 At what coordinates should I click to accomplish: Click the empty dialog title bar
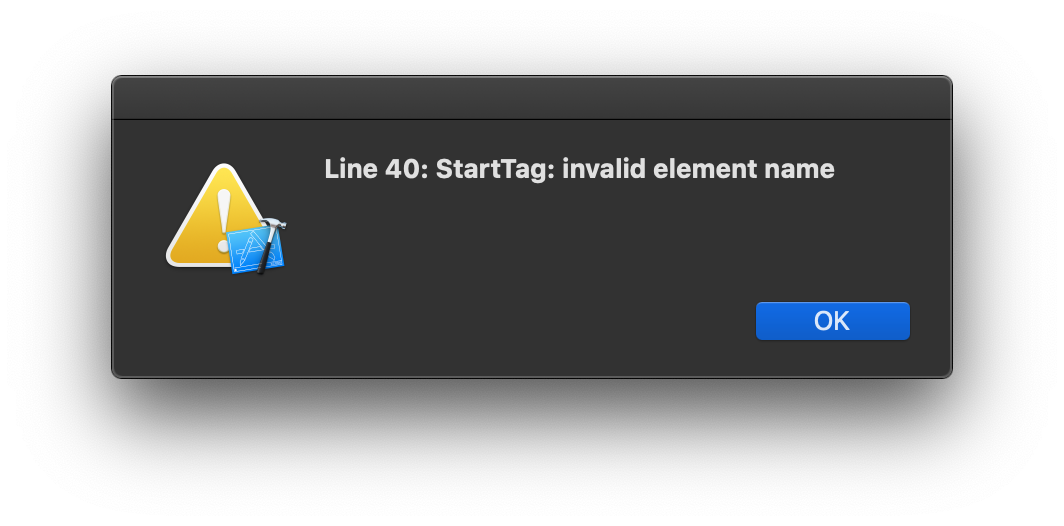point(532,98)
